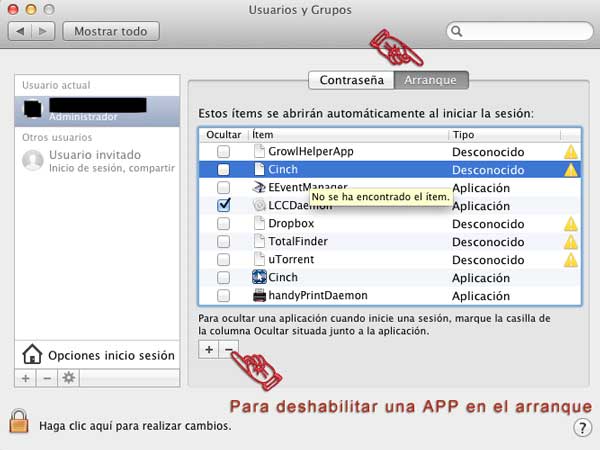Viewport: 600px width, 450px height.
Task: Remove a user with the sidebar minus button
Action: (x=47, y=378)
